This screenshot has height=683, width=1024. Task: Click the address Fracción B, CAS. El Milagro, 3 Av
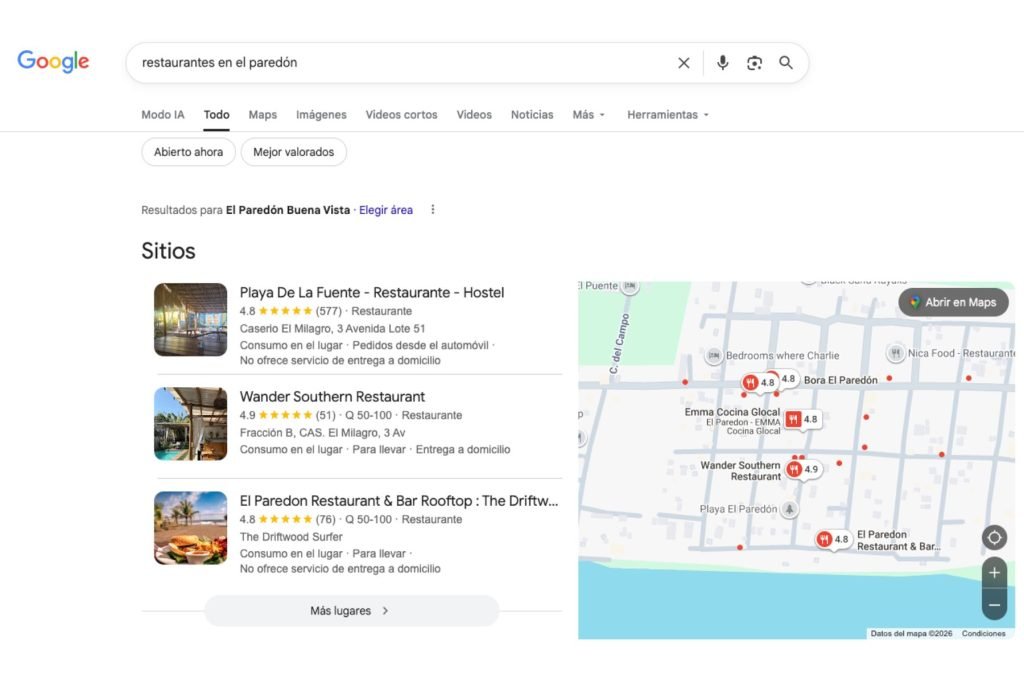pyautogui.click(x=323, y=432)
